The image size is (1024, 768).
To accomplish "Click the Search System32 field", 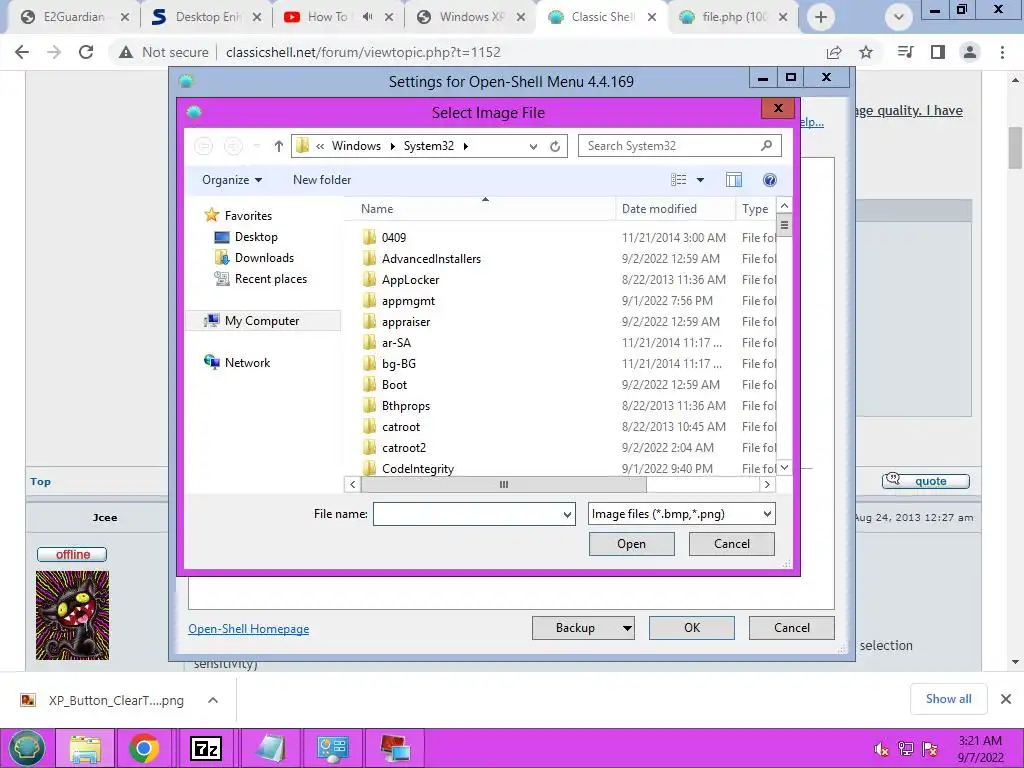I will pyautogui.click(x=671, y=146).
